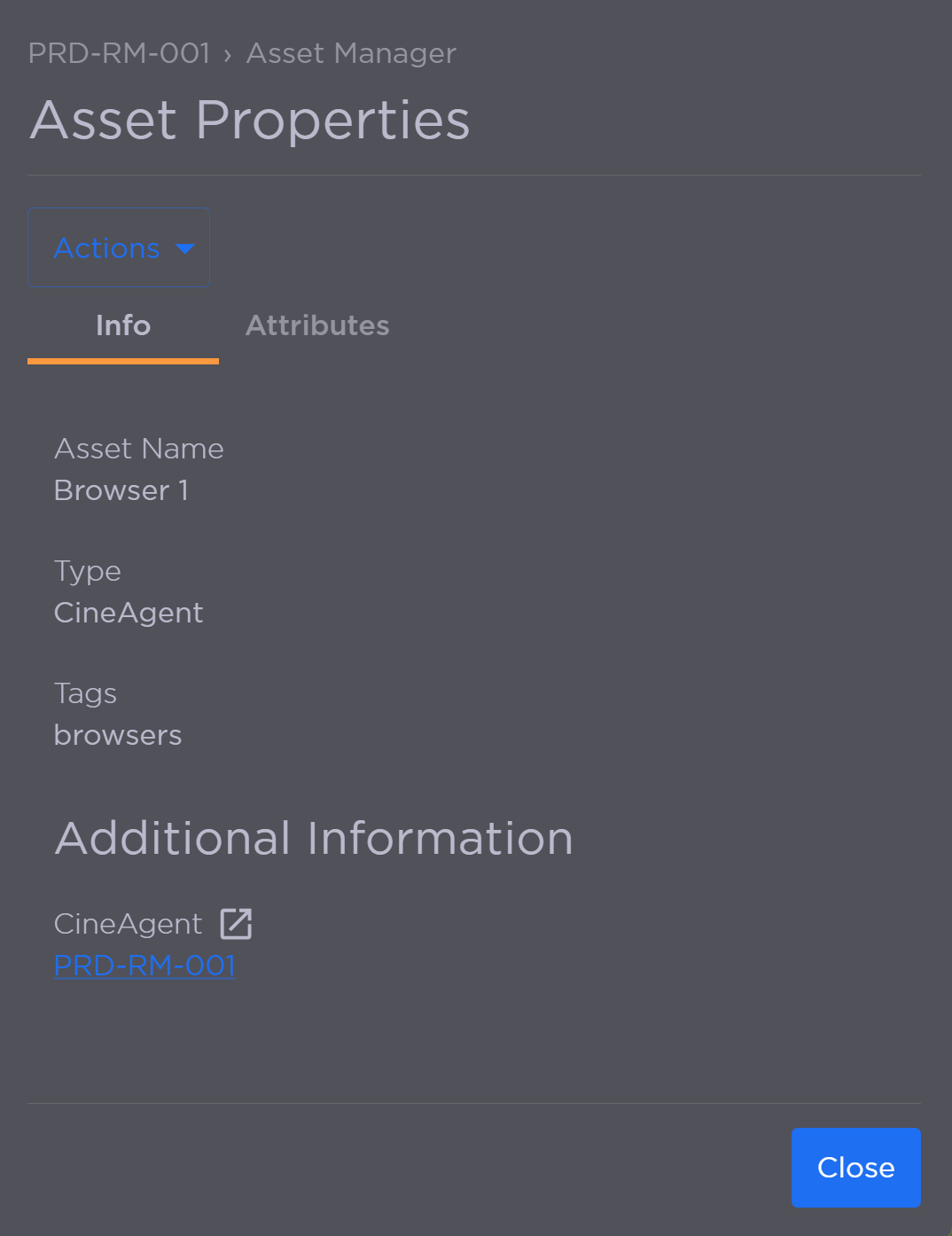Select the asset name Browser 1

click(121, 490)
